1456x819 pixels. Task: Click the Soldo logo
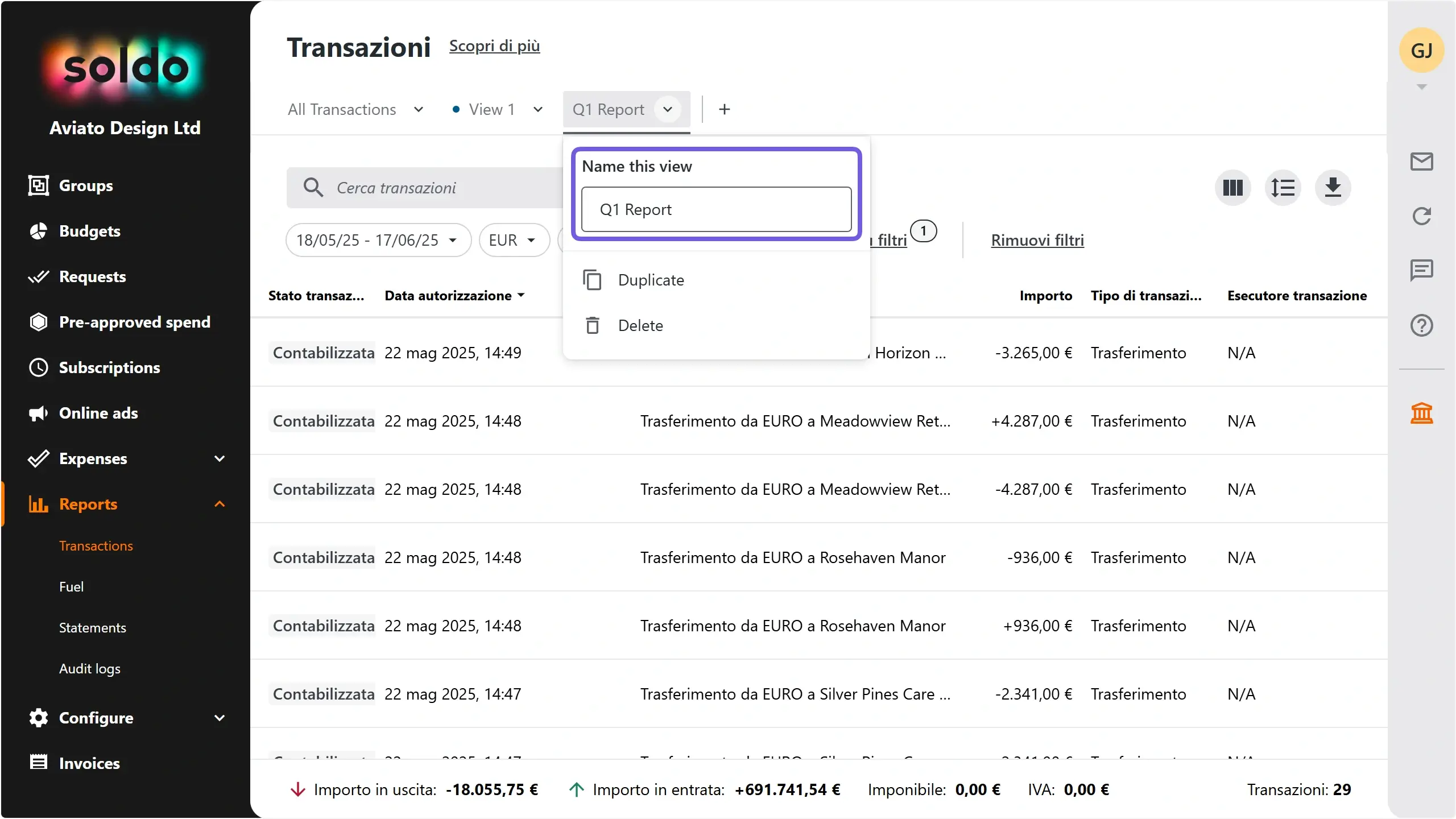point(125,68)
